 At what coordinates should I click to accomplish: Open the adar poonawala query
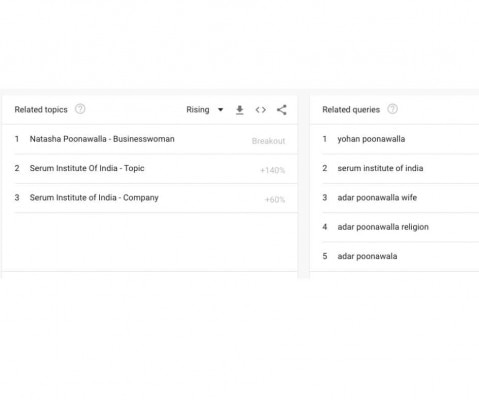[367, 256]
